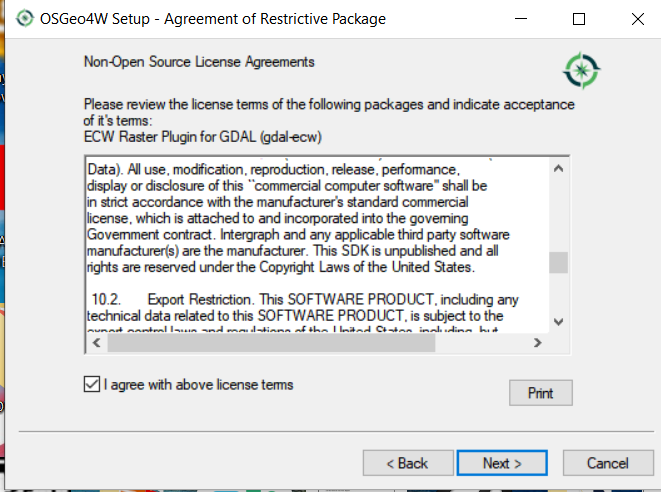Click the horizontal scrollbar right arrow
The image size is (661, 492).
click(x=537, y=343)
